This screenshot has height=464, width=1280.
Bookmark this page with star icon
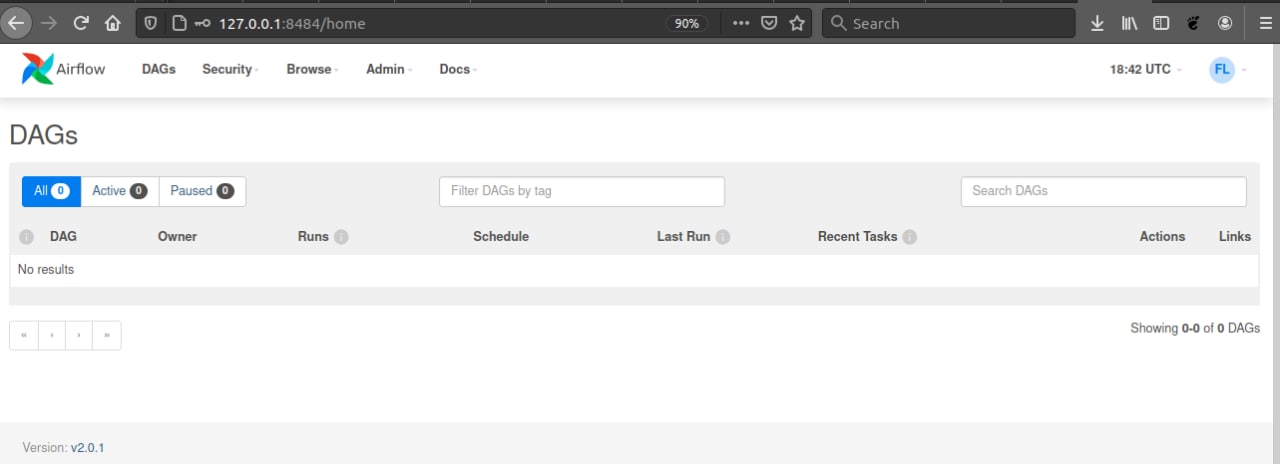(797, 23)
